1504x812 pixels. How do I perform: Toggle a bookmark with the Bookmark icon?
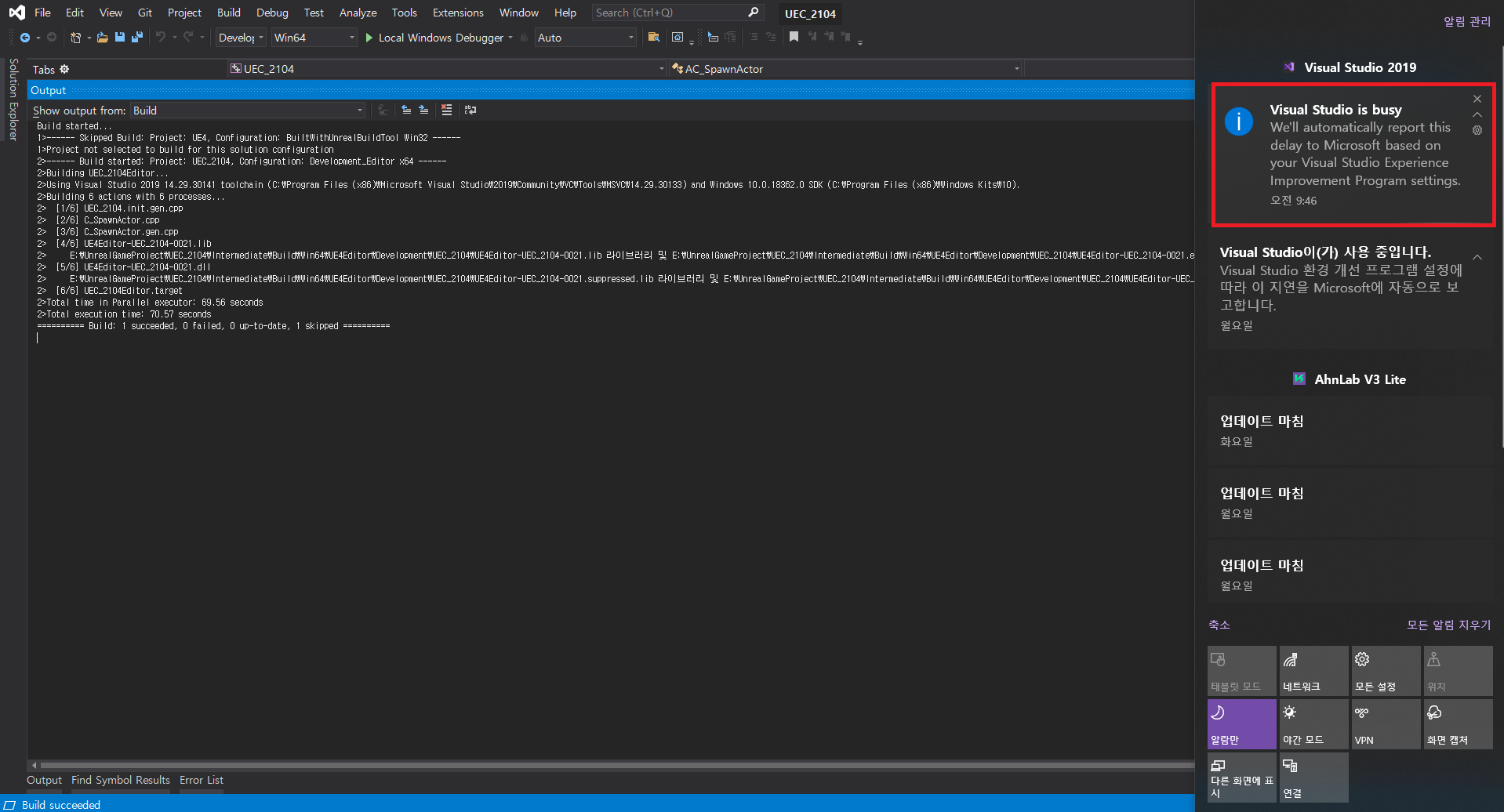pos(794,37)
